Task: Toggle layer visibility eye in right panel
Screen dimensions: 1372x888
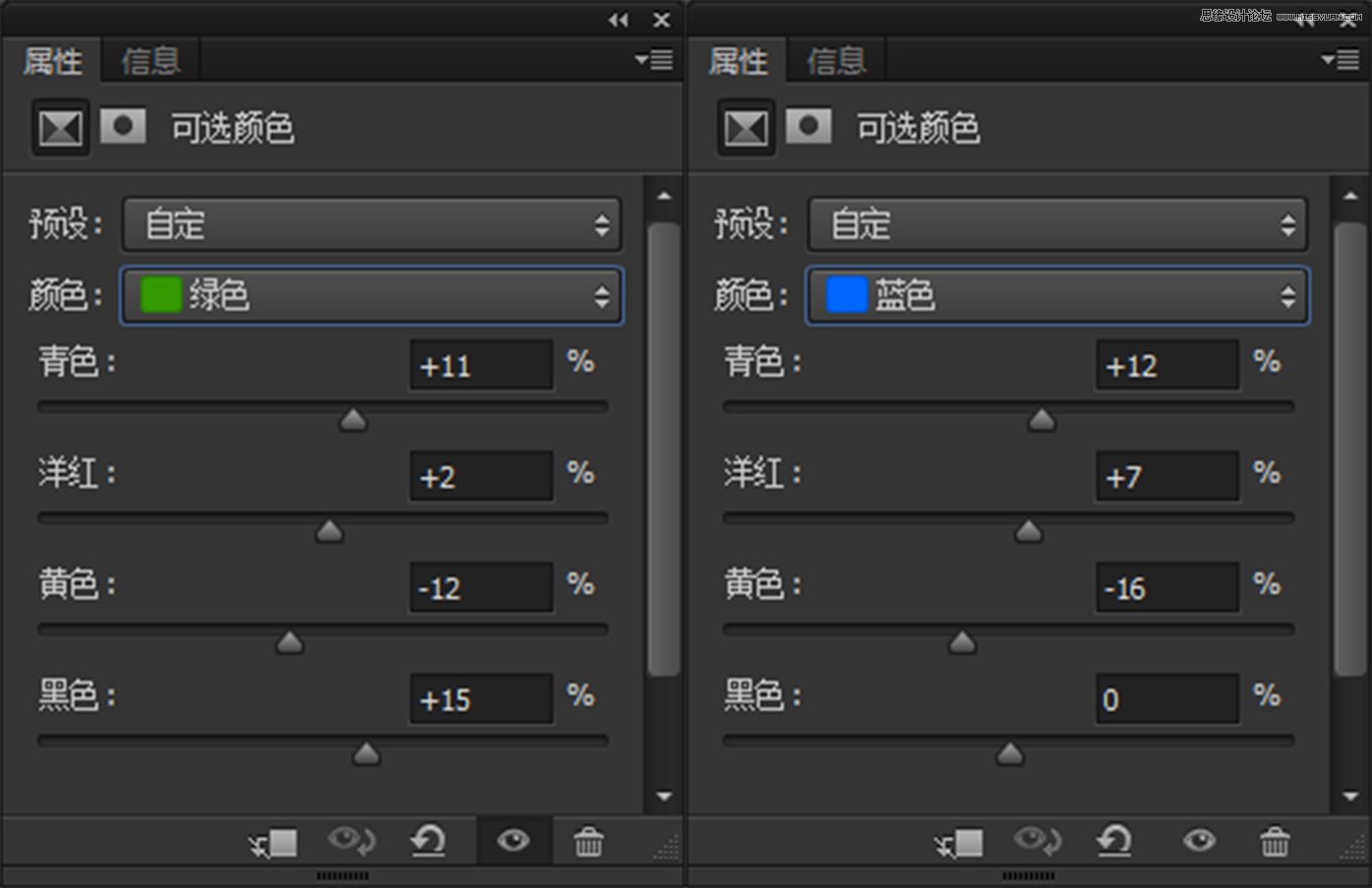Action: (1199, 841)
